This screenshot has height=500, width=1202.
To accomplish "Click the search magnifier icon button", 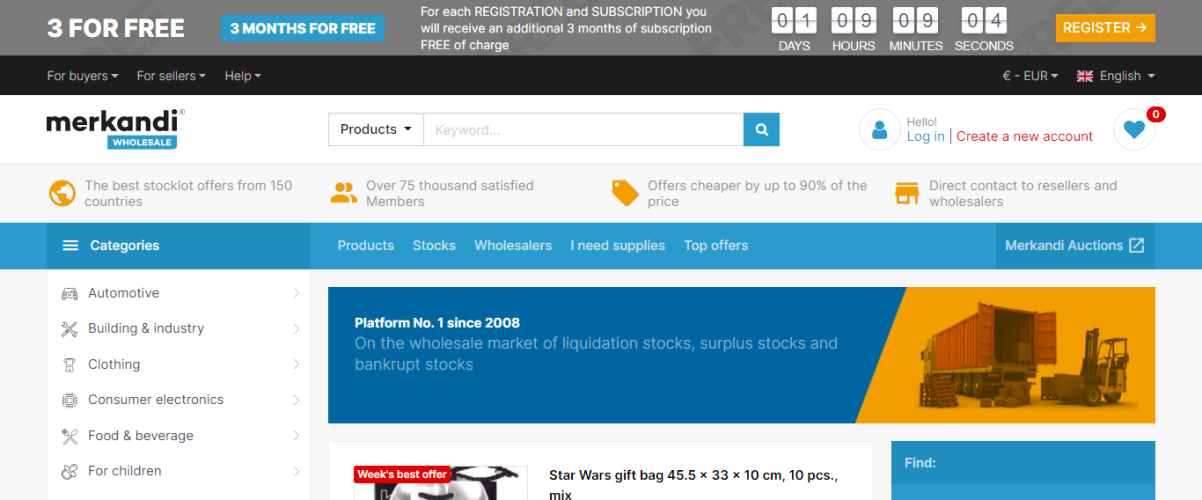I will [761, 129].
